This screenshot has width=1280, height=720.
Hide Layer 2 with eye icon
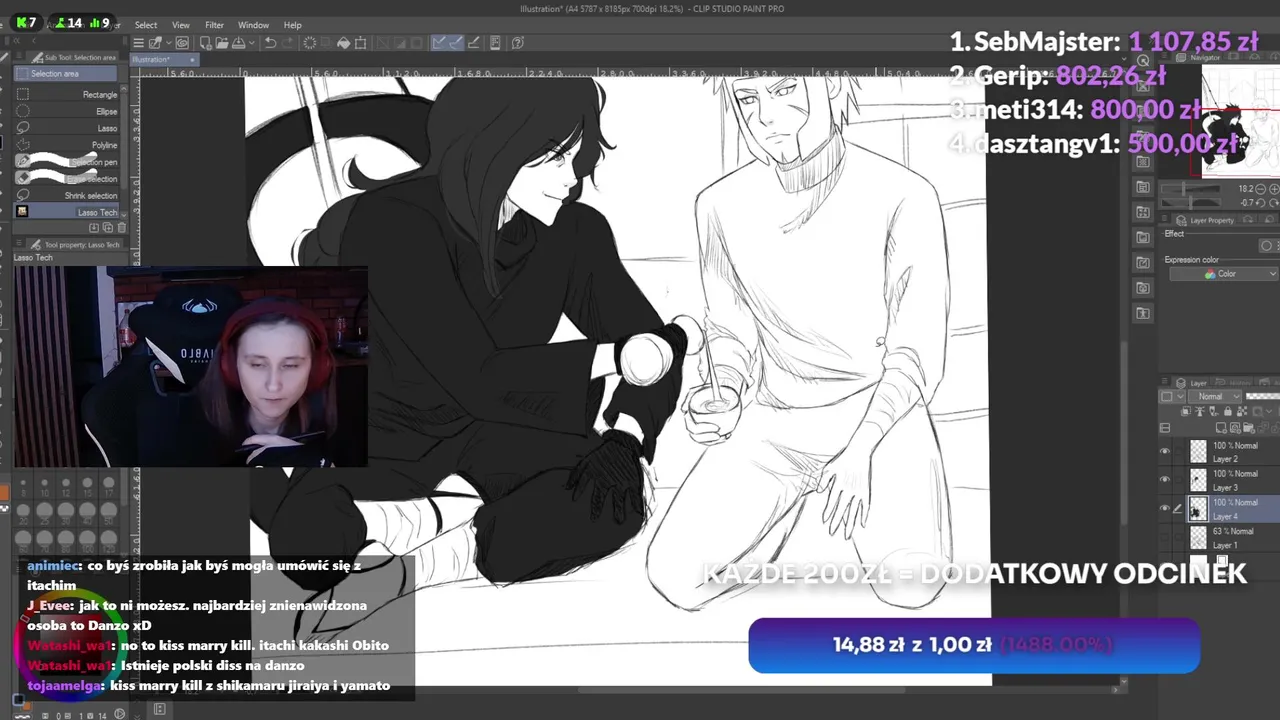1164,451
